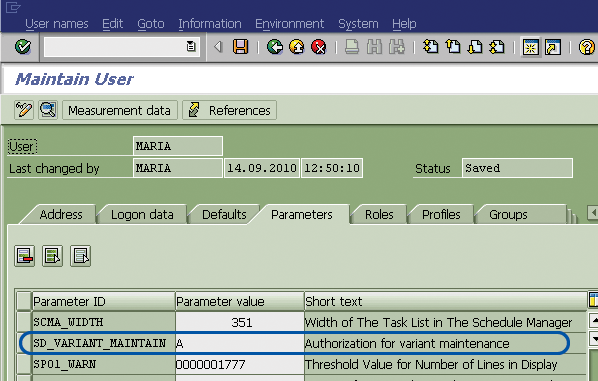The height and width of the screenshot is (381, 598).
Task: Cancel with the red X icon
Action: coord(319,47)
